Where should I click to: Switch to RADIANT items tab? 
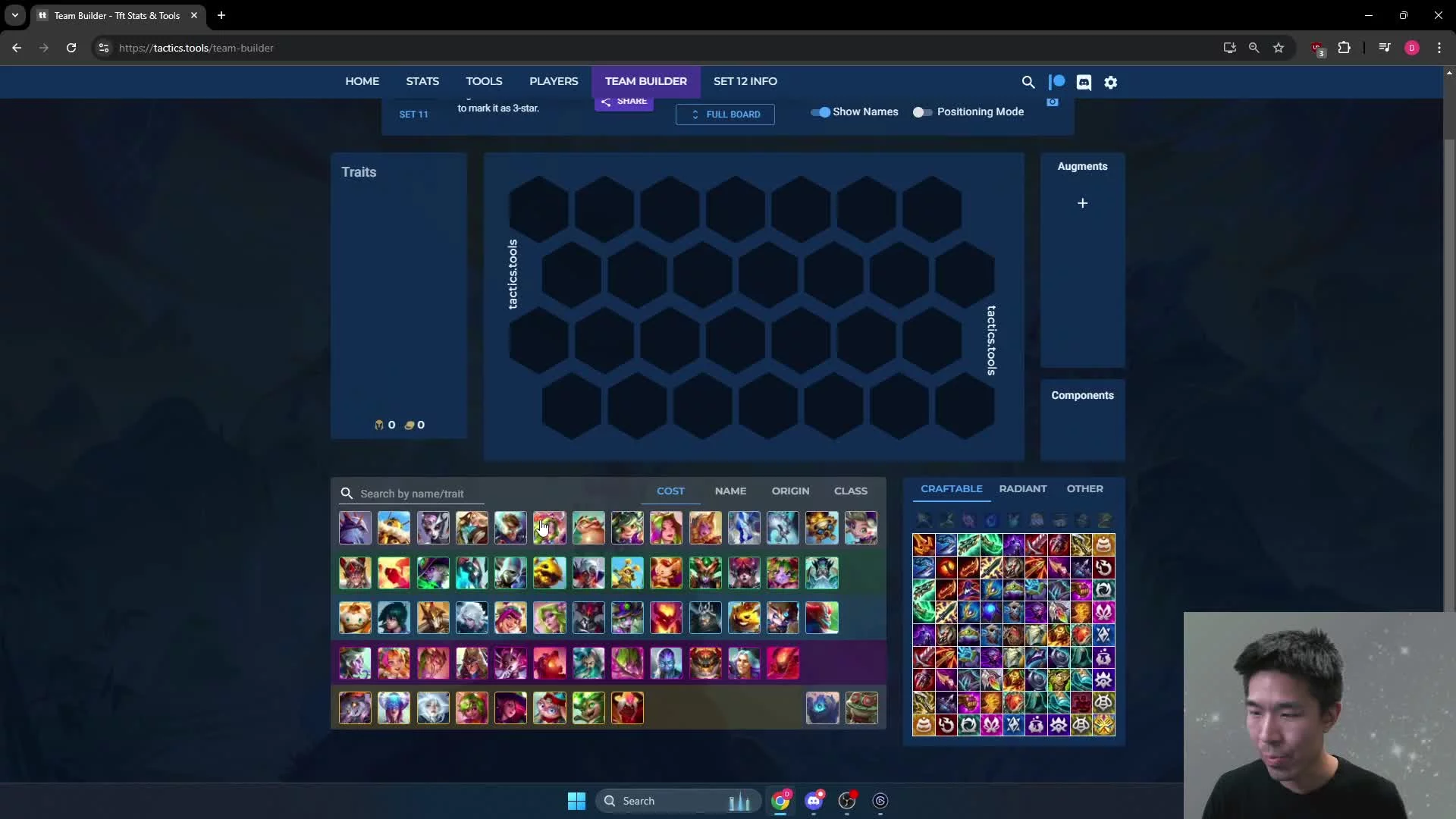coord(1022,489)
